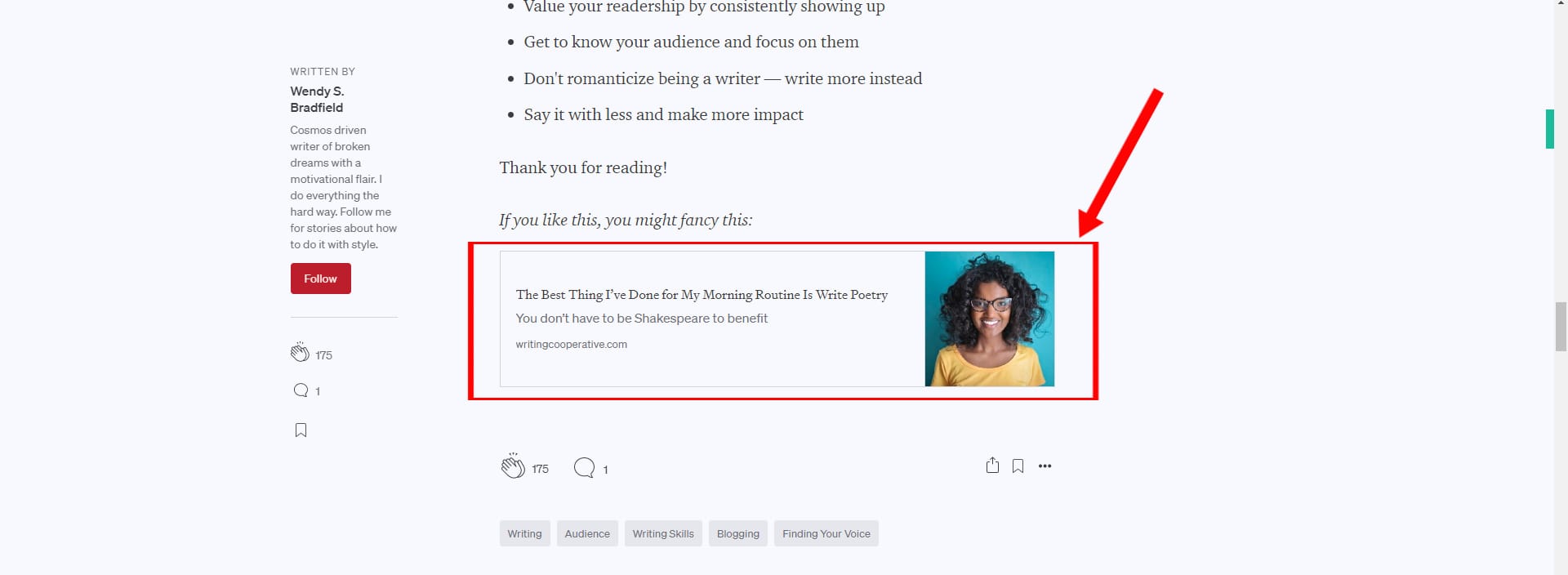The image size is (1568, 575).
Task: View the 175 claps count below article
Action: coord(540,469)
